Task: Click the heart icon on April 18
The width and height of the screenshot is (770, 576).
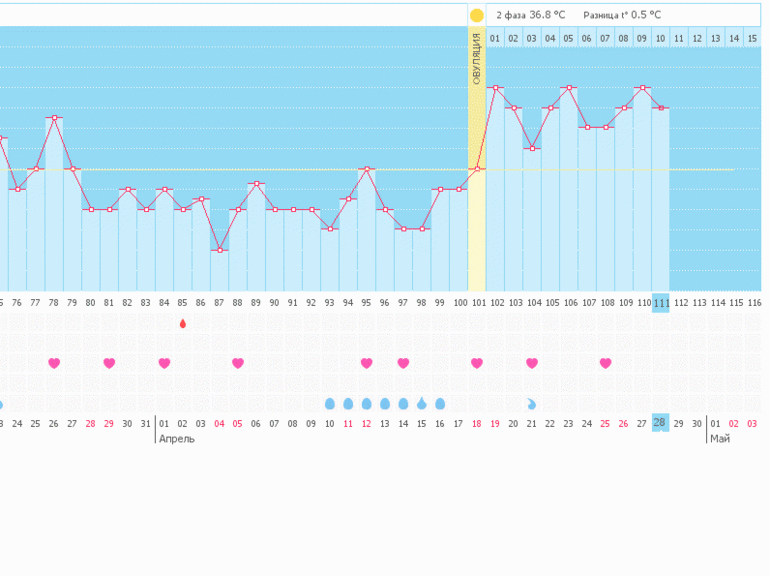Action: tap(477, 363)
